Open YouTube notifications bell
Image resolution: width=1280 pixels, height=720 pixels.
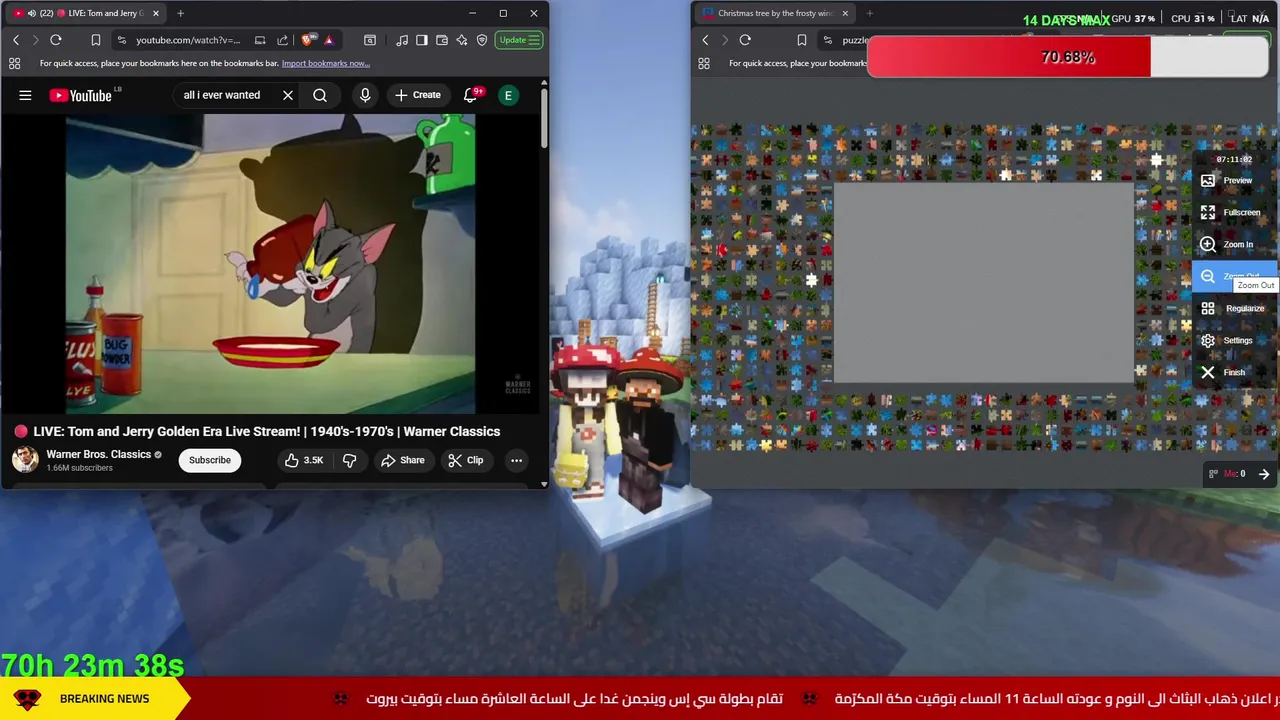tap(471, 95)
